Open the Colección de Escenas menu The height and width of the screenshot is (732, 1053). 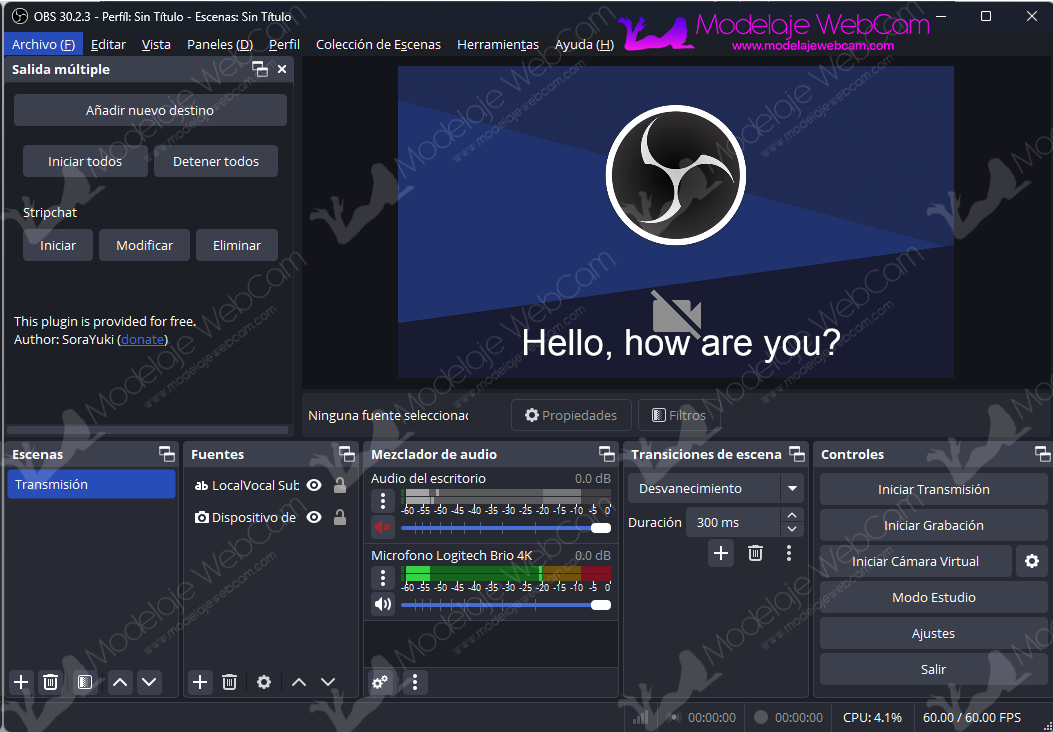pos(378,44)
